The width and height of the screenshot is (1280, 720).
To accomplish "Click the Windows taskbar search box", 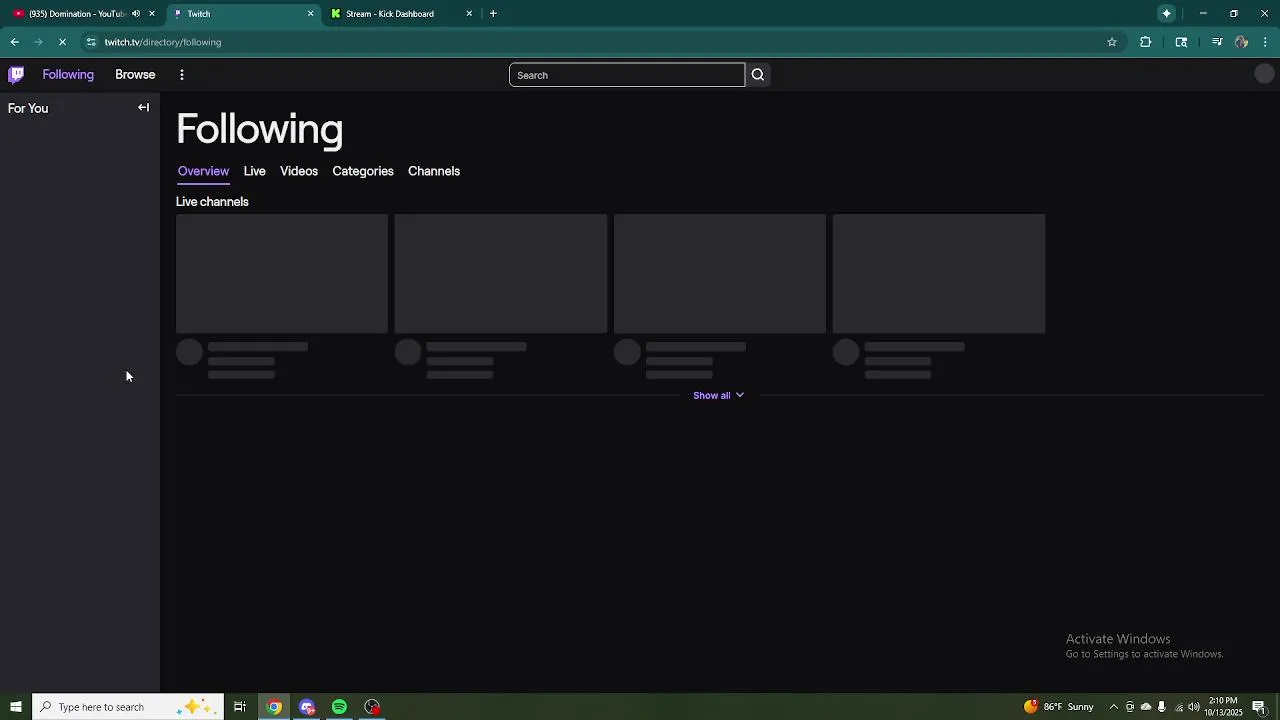I will pyautogui.click(x=128, y=707).
